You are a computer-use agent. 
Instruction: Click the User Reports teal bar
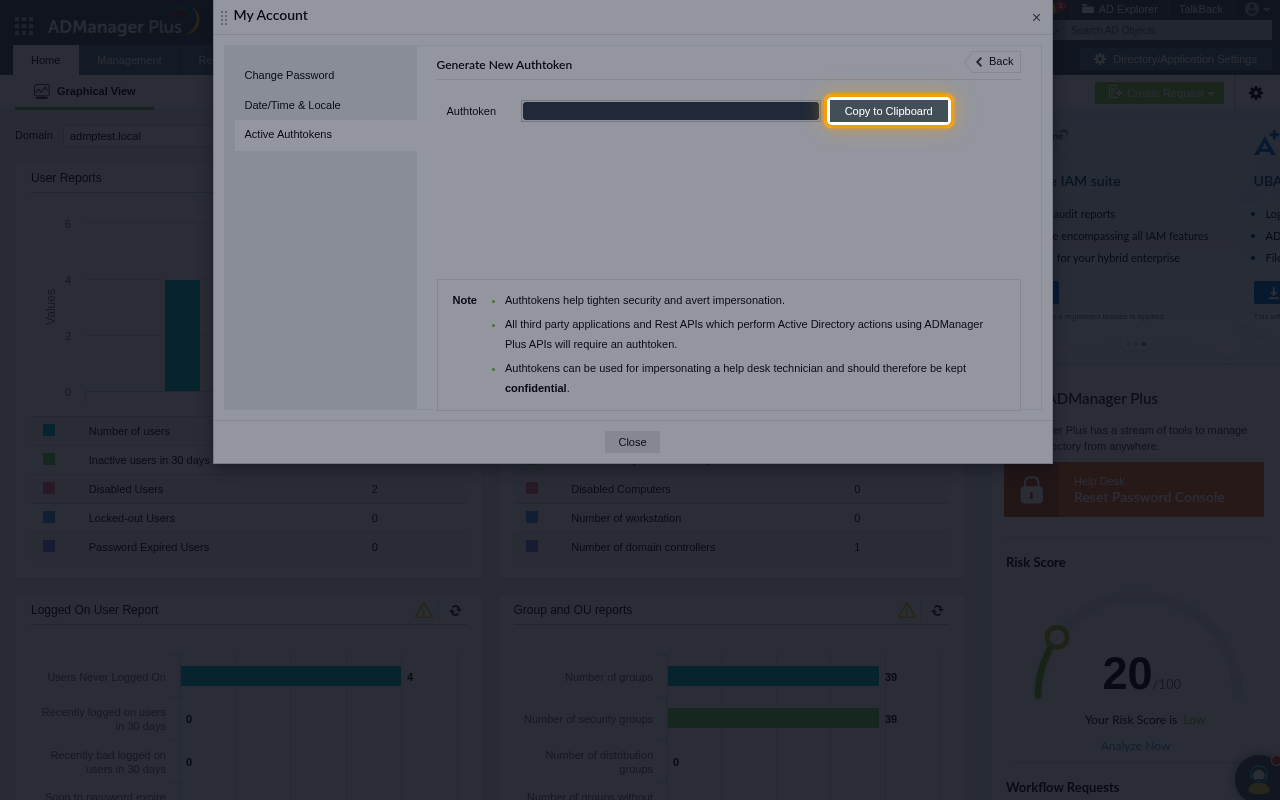(182, 336)
